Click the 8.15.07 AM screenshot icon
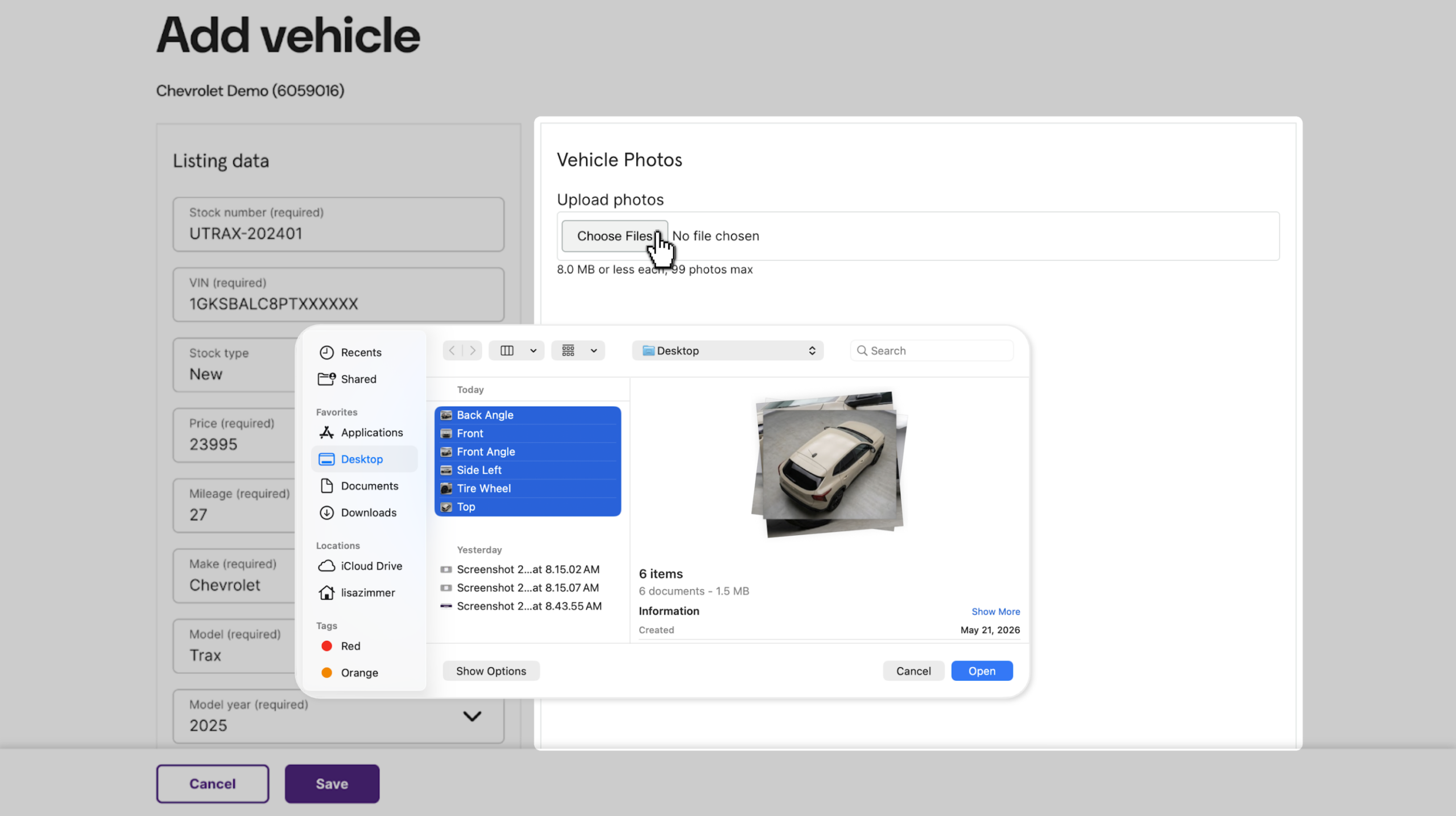Screen dimensions: 1456x816 (x=446, y=587)
